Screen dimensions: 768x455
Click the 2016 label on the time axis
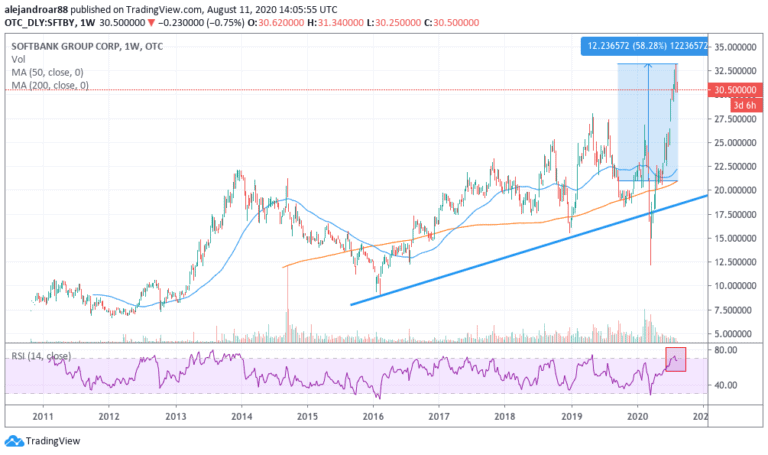click(373, 415)
